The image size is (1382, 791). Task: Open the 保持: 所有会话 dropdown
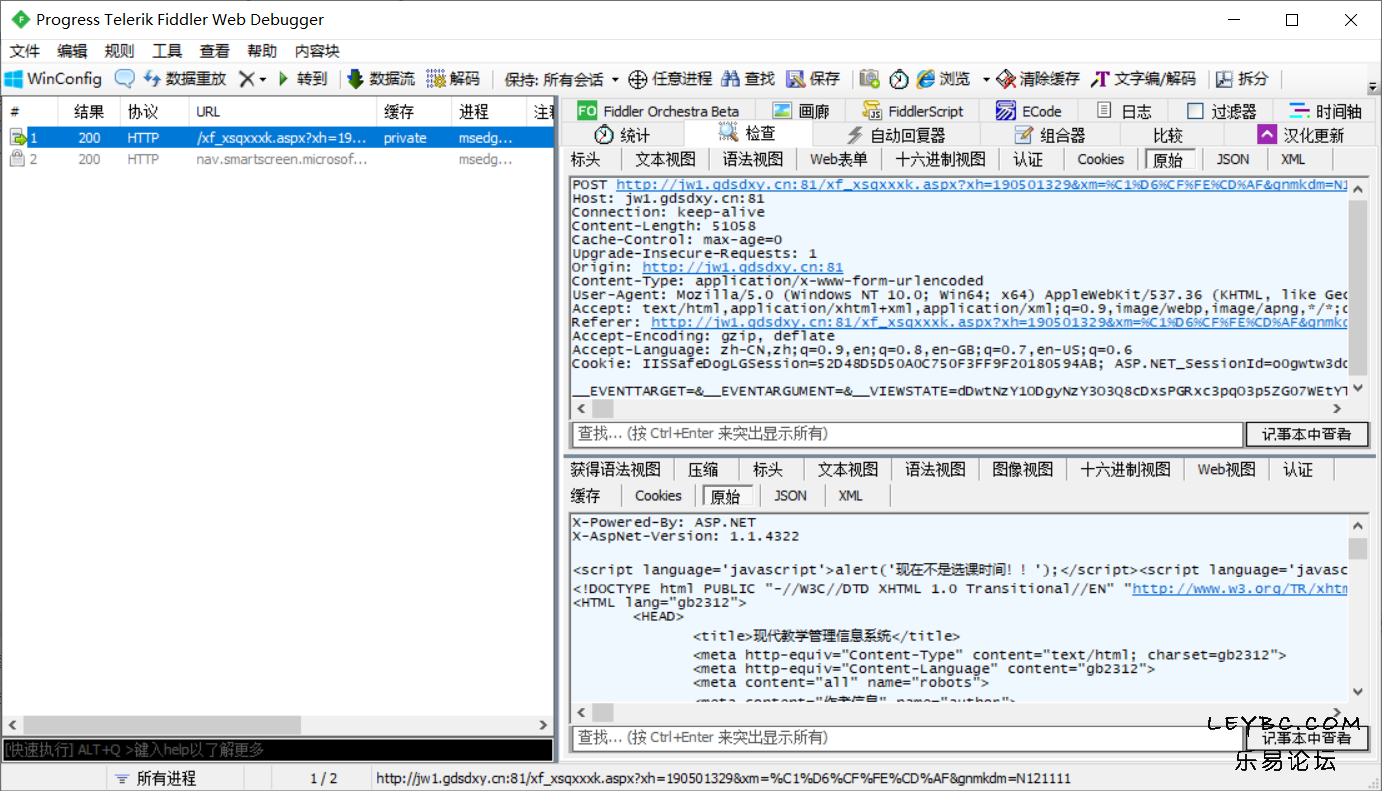[x=562, y=78]
